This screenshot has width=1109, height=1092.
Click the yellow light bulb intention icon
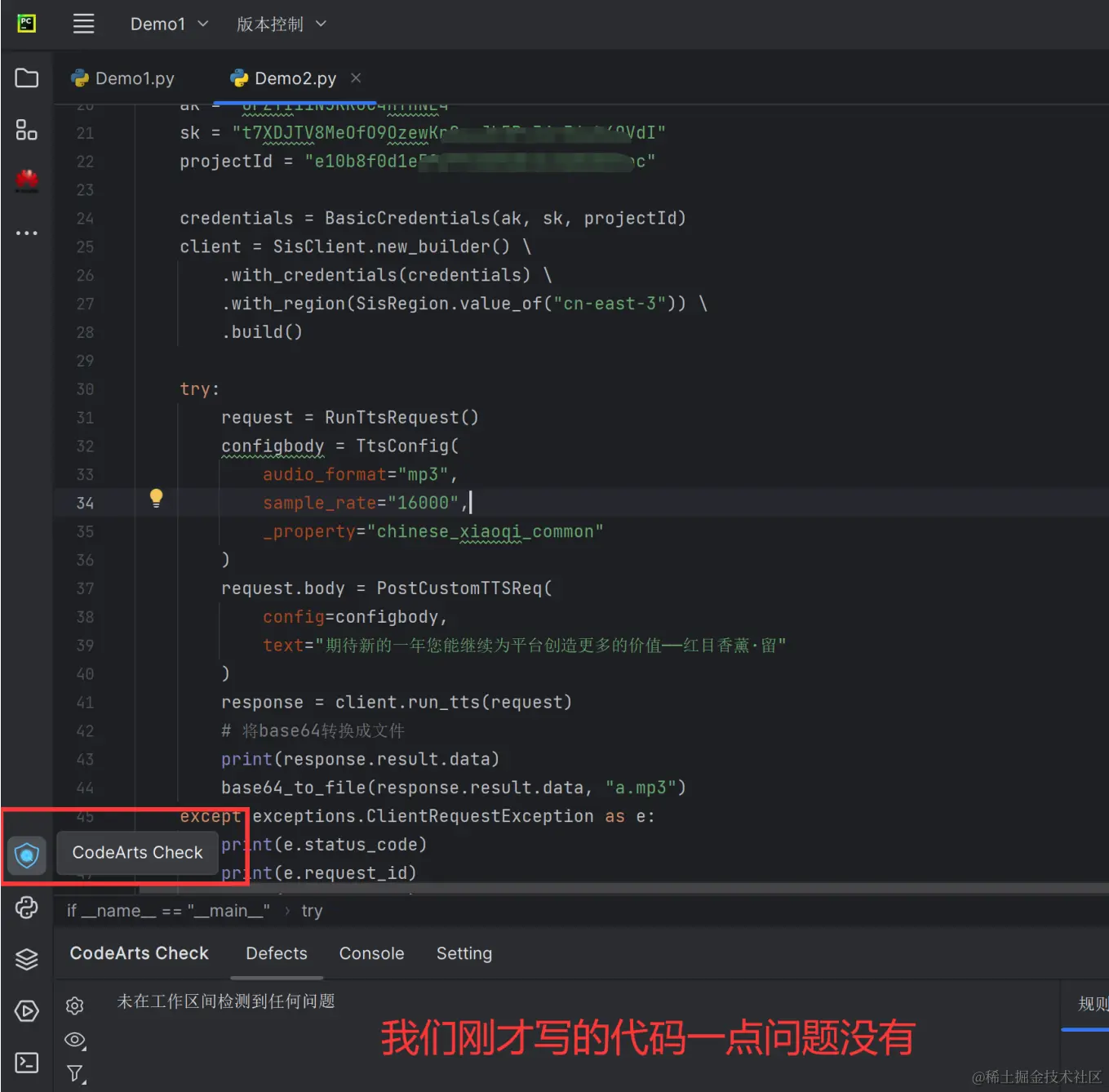coord(156,499)
